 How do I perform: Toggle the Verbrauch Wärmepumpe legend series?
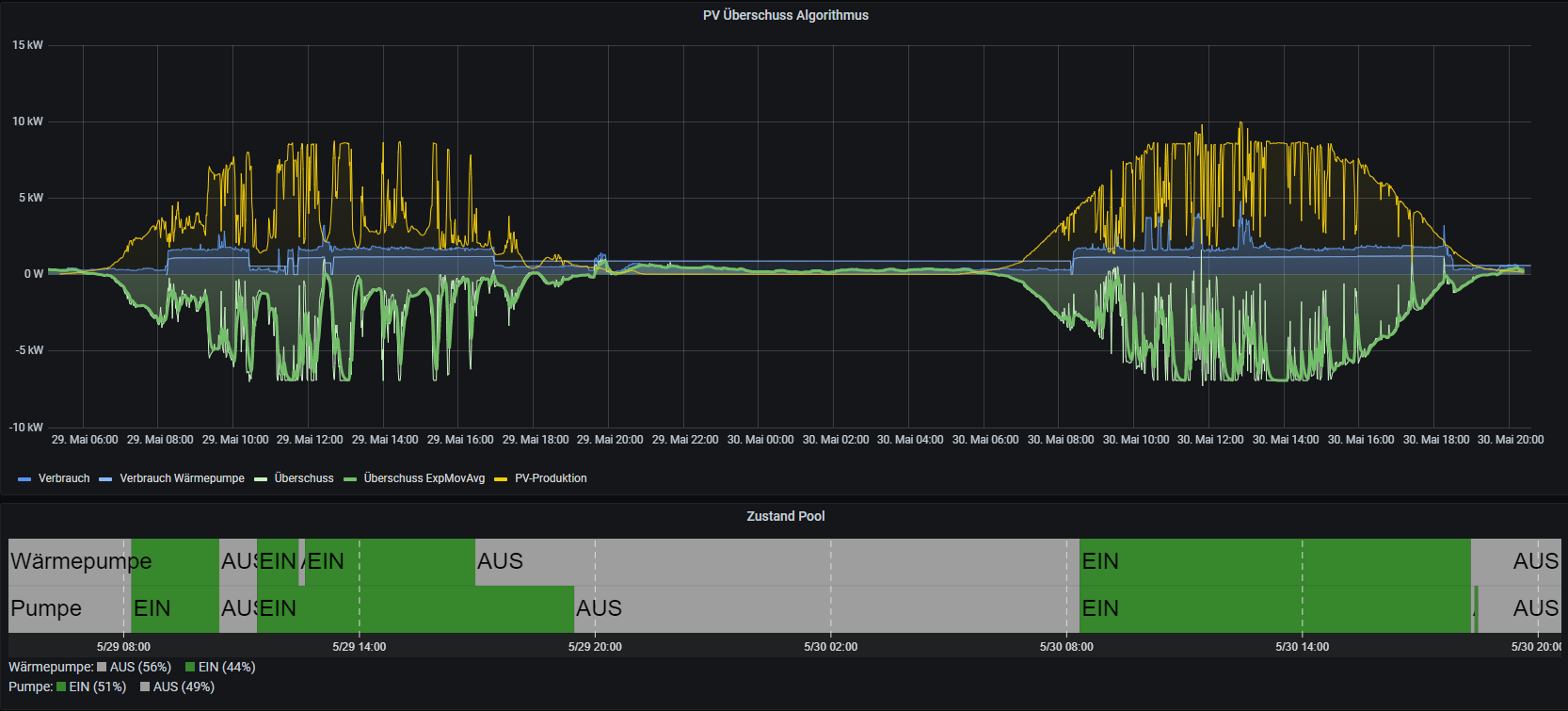pyautogui.click(x=182, y=478)
